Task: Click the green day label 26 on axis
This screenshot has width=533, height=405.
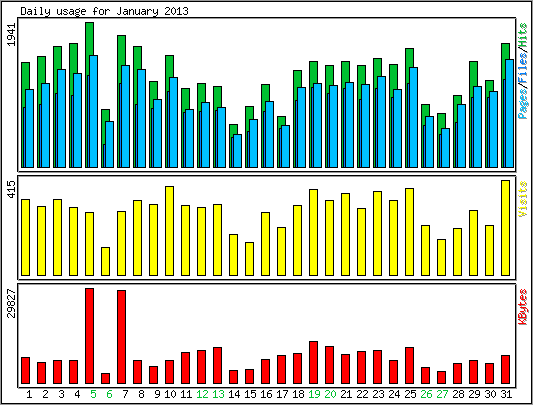Action: click(426, 394)
